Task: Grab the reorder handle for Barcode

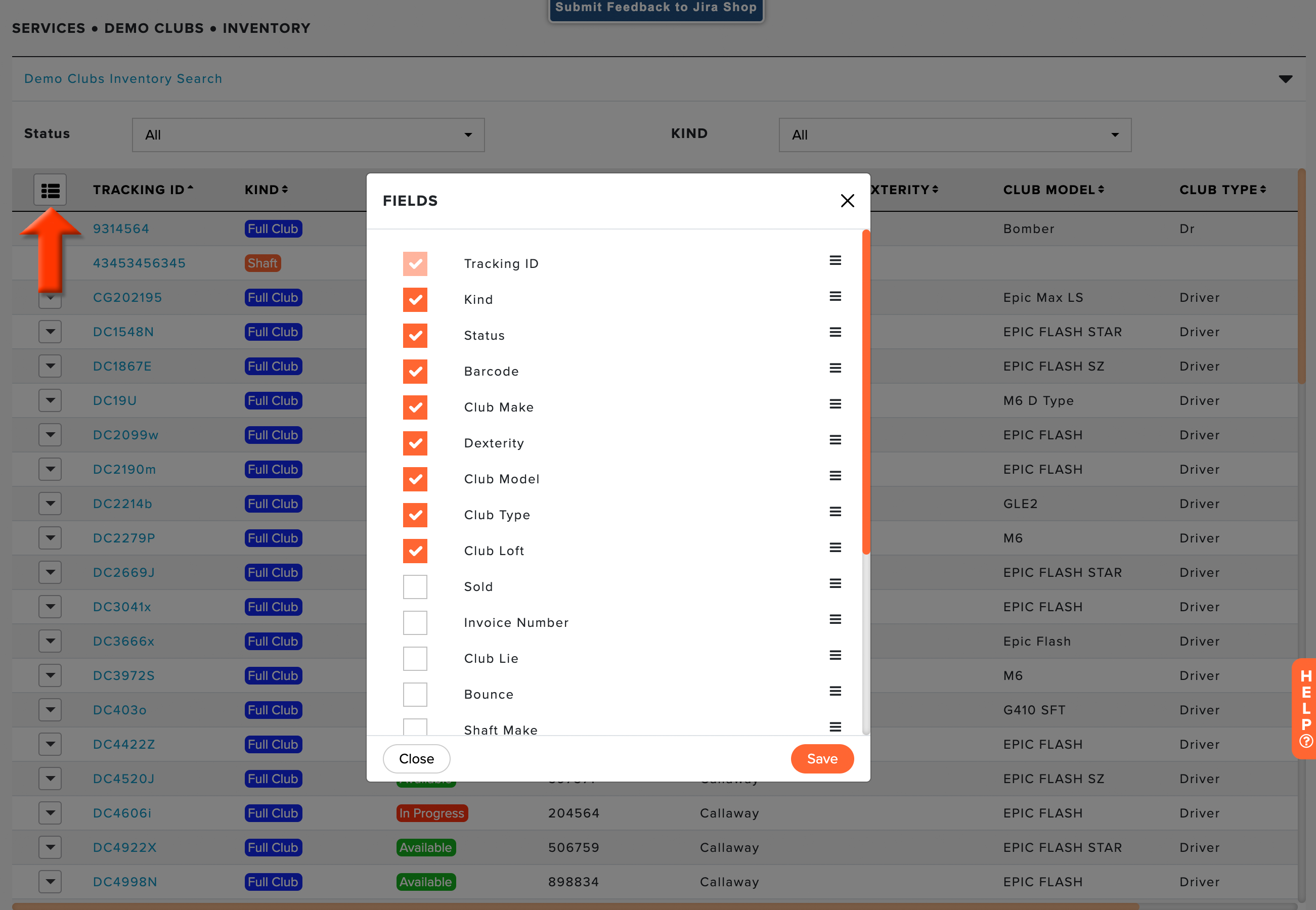Action: coord(835,369)
